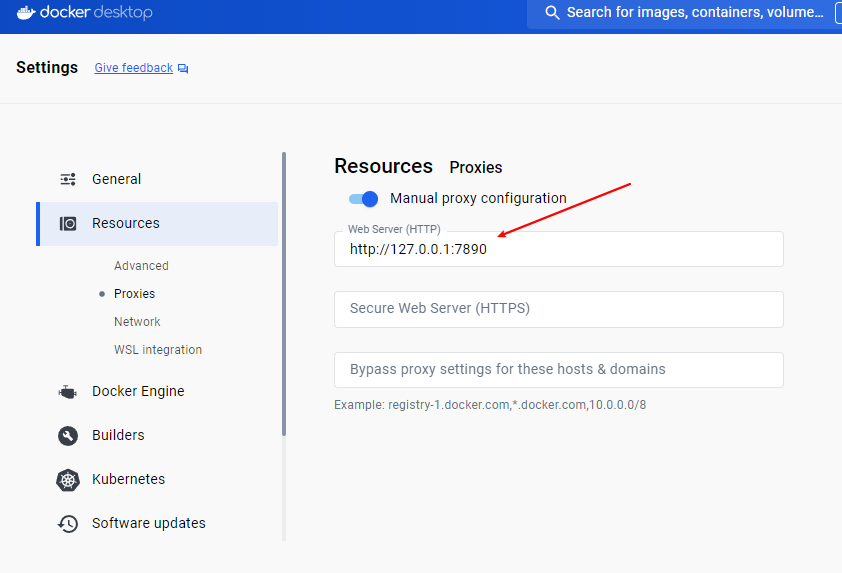Click the Secure Web Server (HTTPS) field
Screen dimensions: 842x573
coord(558,309)
